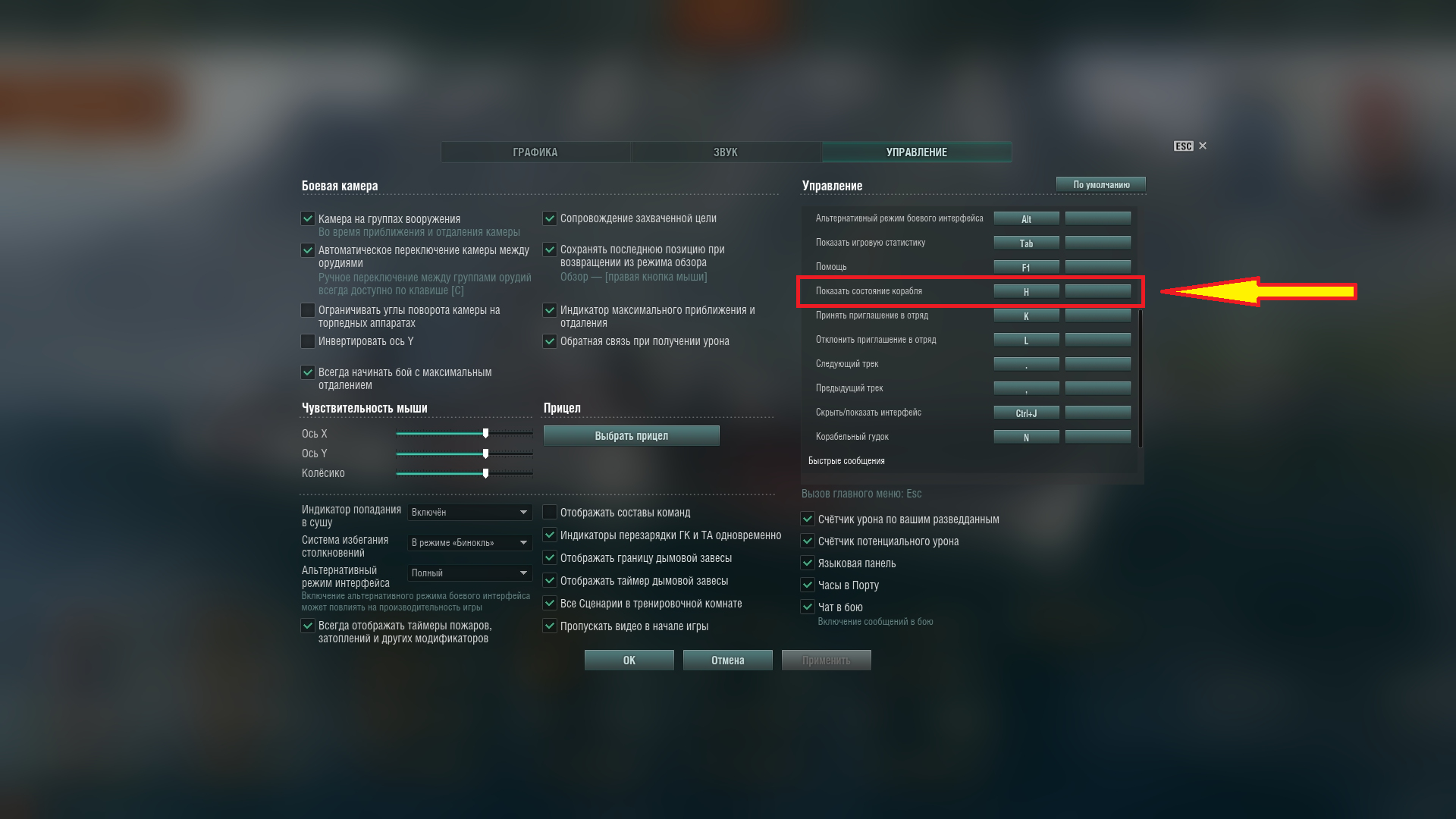
Task: Confirm settings with the ОК button
Action: 629,661
